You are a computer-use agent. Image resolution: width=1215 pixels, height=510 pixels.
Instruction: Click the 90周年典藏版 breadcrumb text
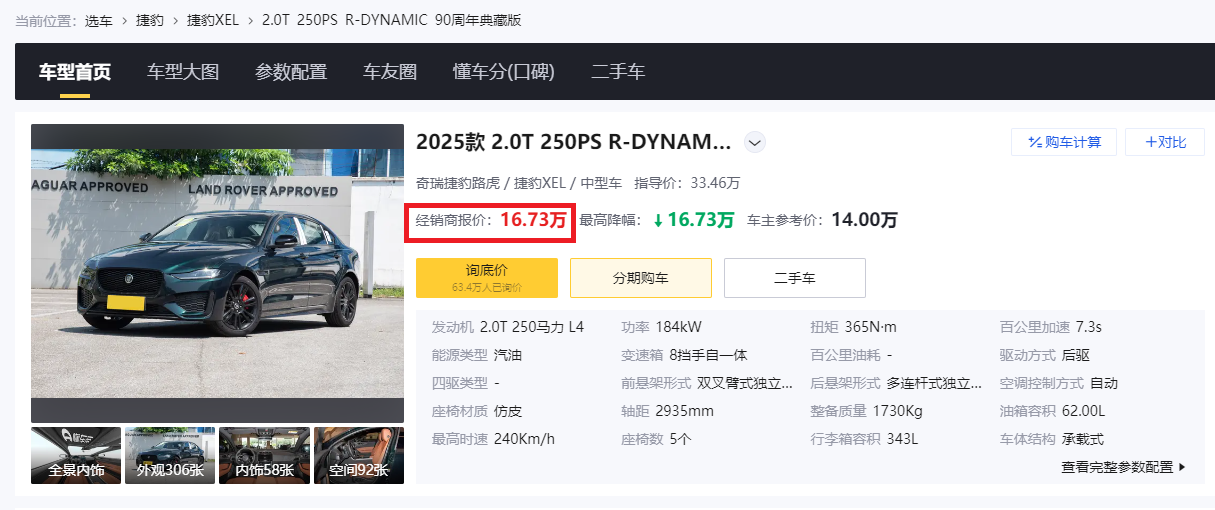478,20
